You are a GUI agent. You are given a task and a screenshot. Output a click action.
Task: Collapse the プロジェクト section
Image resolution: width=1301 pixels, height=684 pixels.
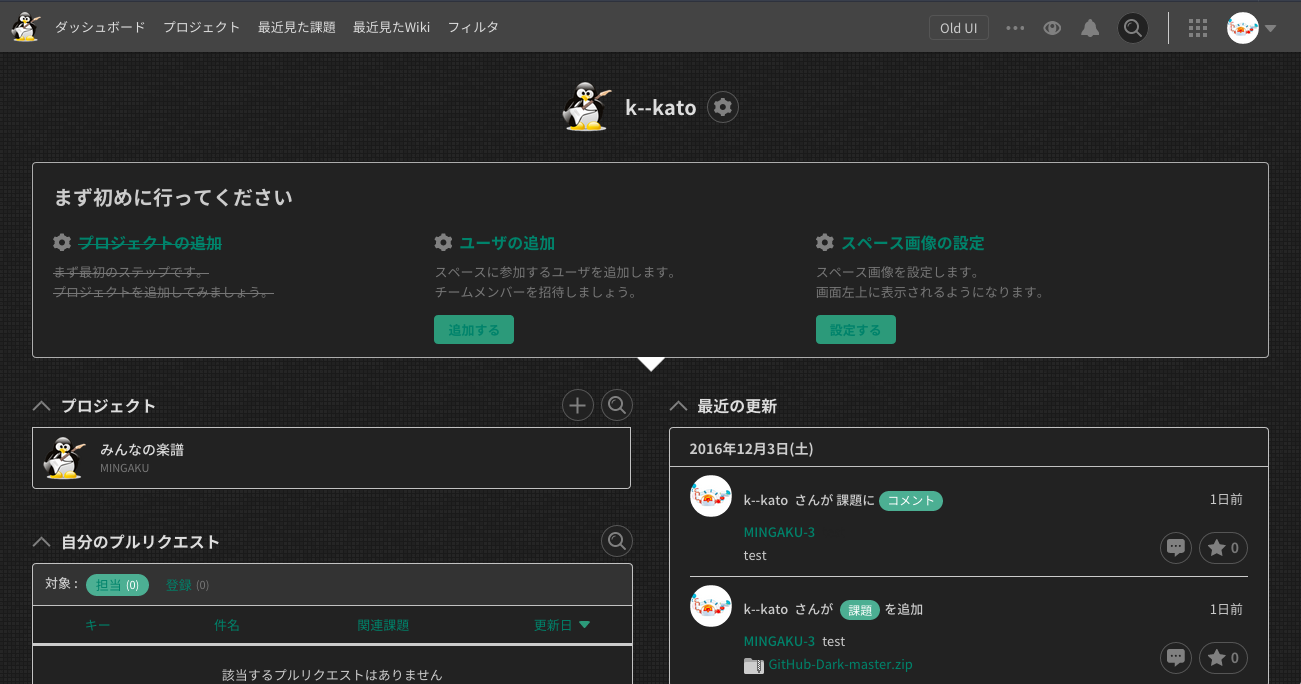click(x=41, y=406)
